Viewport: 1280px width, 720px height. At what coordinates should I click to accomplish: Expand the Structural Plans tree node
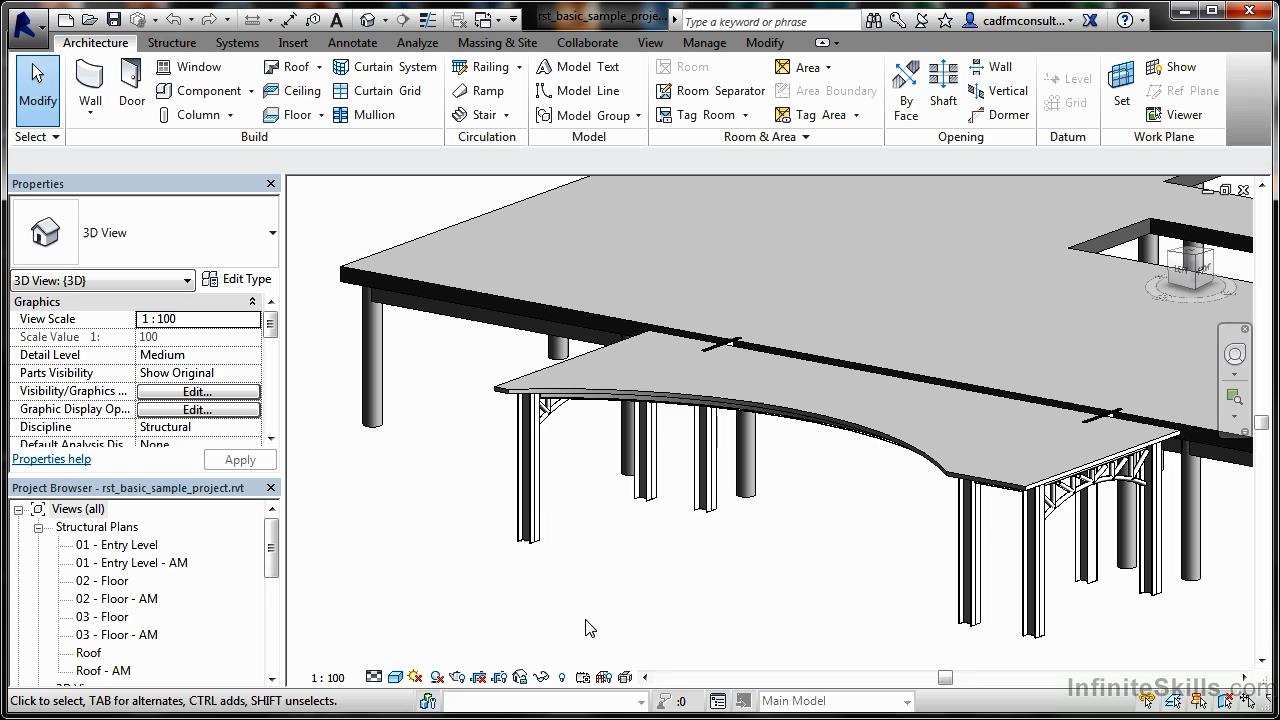pos(39,526)
